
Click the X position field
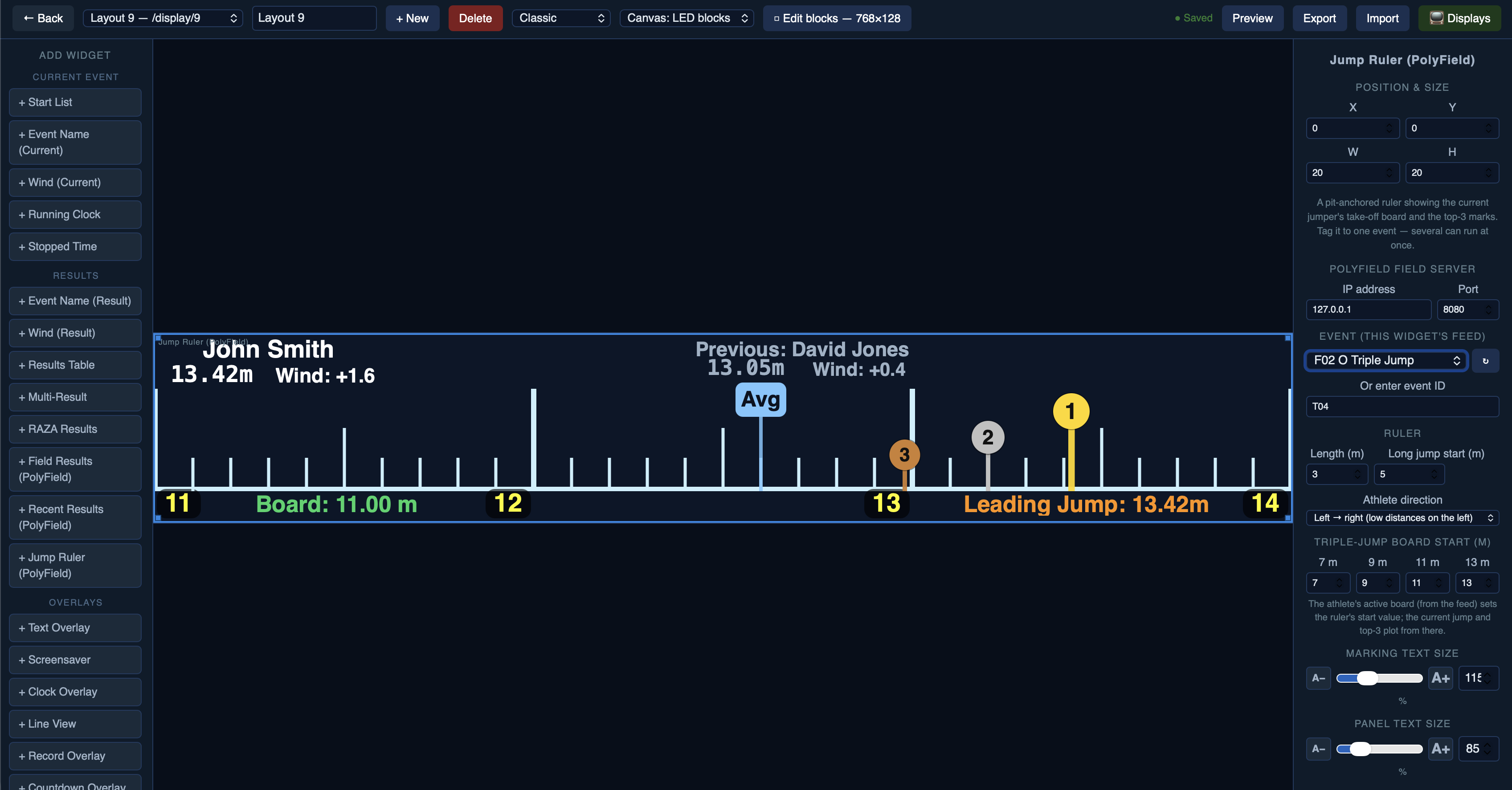(1353, 128)
